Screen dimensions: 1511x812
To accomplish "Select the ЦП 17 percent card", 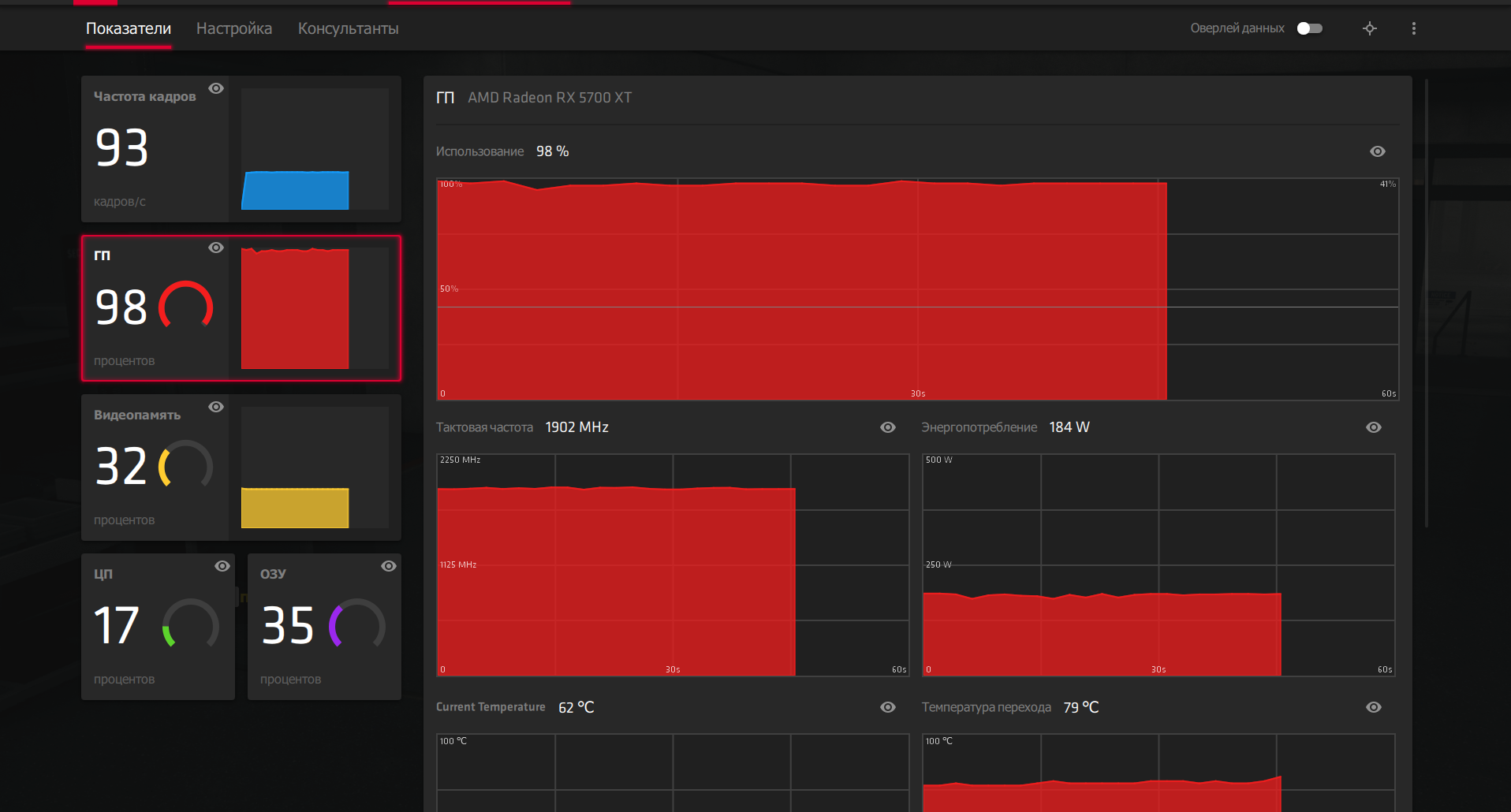I will [158, 627].
